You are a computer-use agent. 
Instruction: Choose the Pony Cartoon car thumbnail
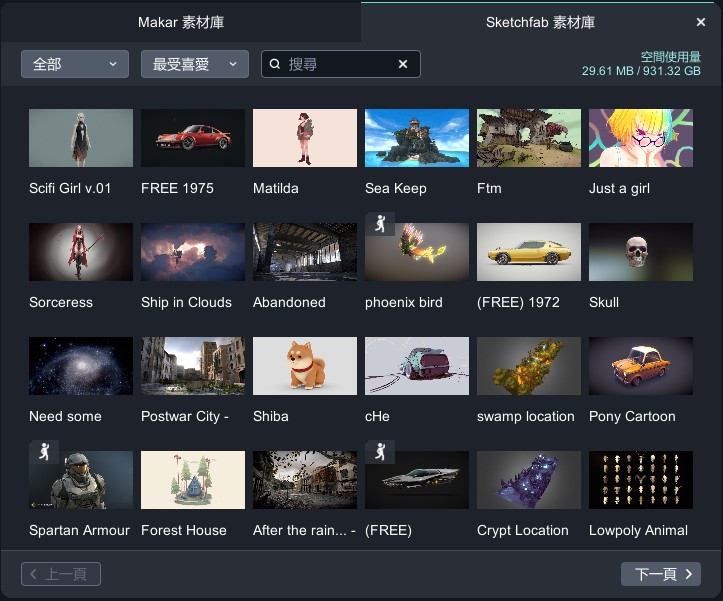pos(641,366)
